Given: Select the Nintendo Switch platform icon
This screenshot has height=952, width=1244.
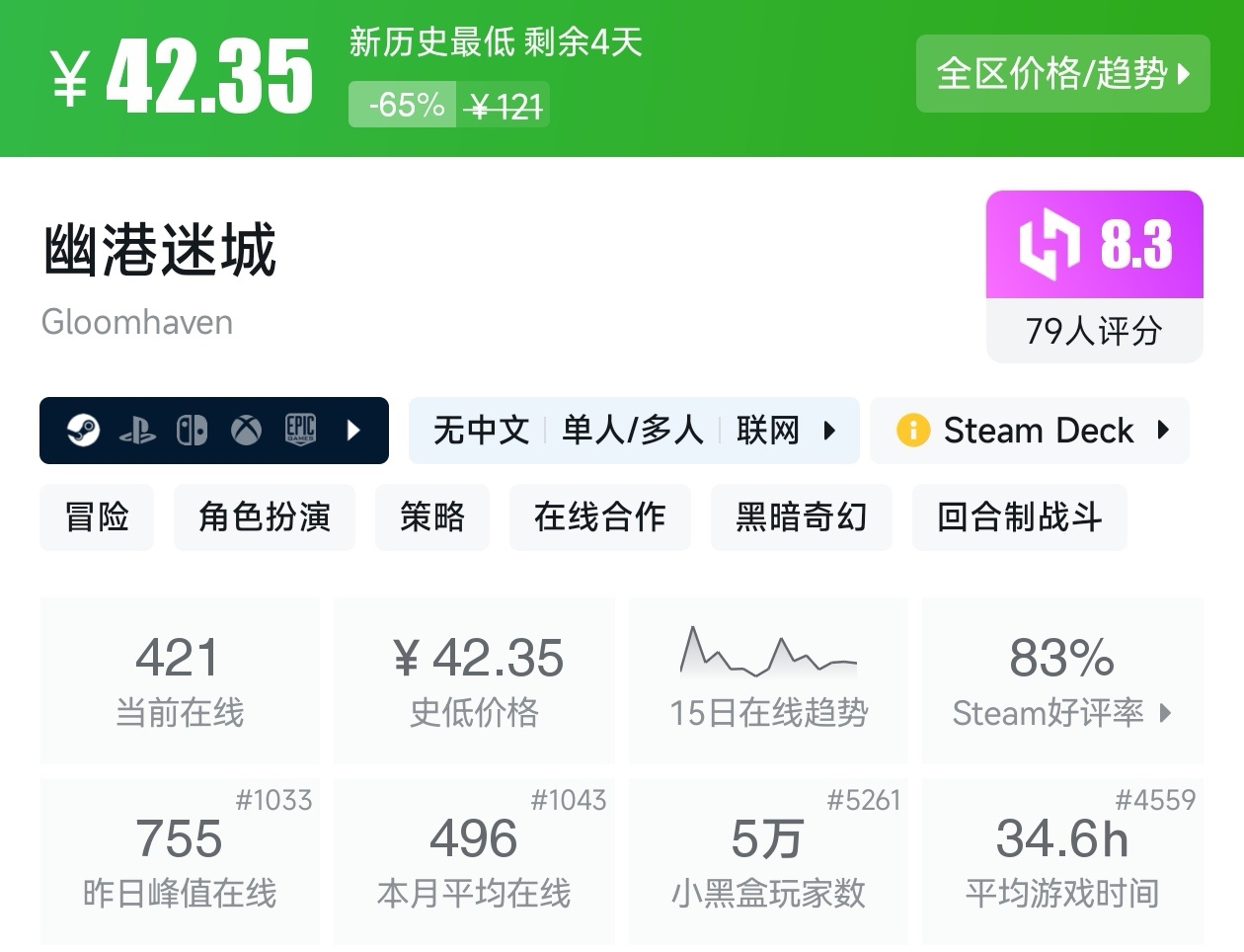Looking at the screenshot, I should tap(194, 431).
